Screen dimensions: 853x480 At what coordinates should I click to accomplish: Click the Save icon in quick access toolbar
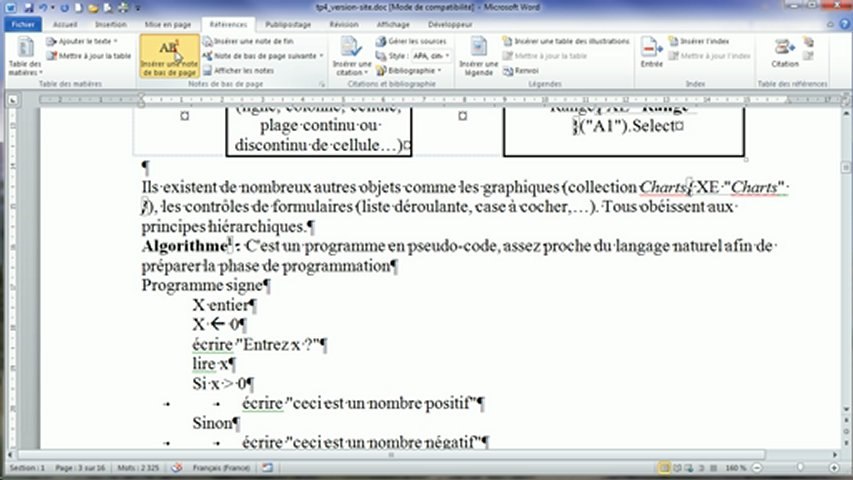pyautogui.click(x=29, y=8)
